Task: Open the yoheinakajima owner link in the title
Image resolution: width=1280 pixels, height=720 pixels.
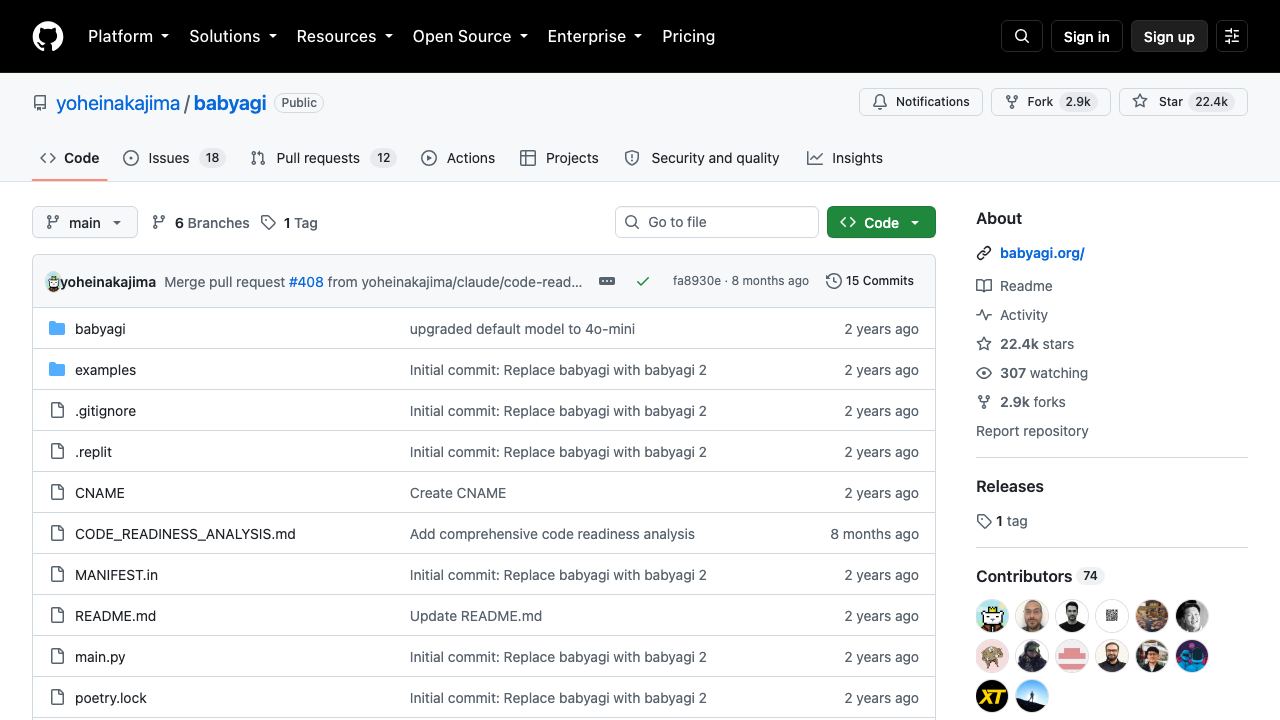Action: tap(118, 103)
